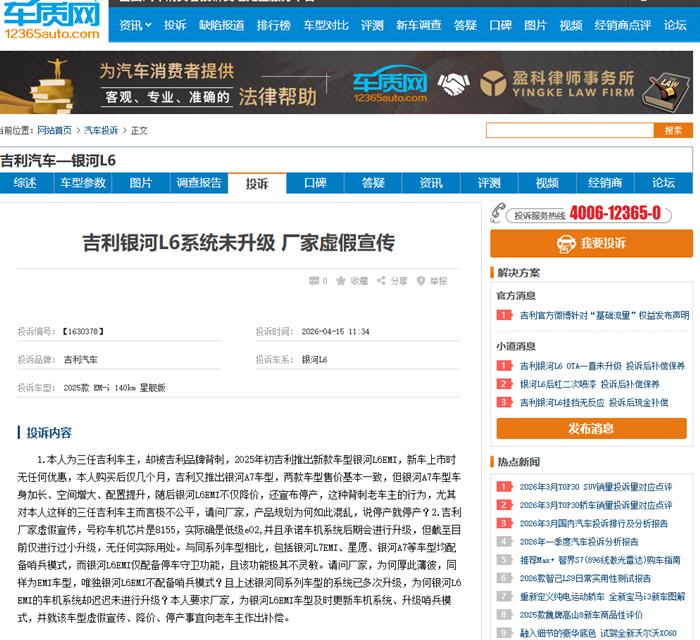The image size is (700, 640).
Task: Open the 调查报告 tab
Action: [x=199, y=183]
